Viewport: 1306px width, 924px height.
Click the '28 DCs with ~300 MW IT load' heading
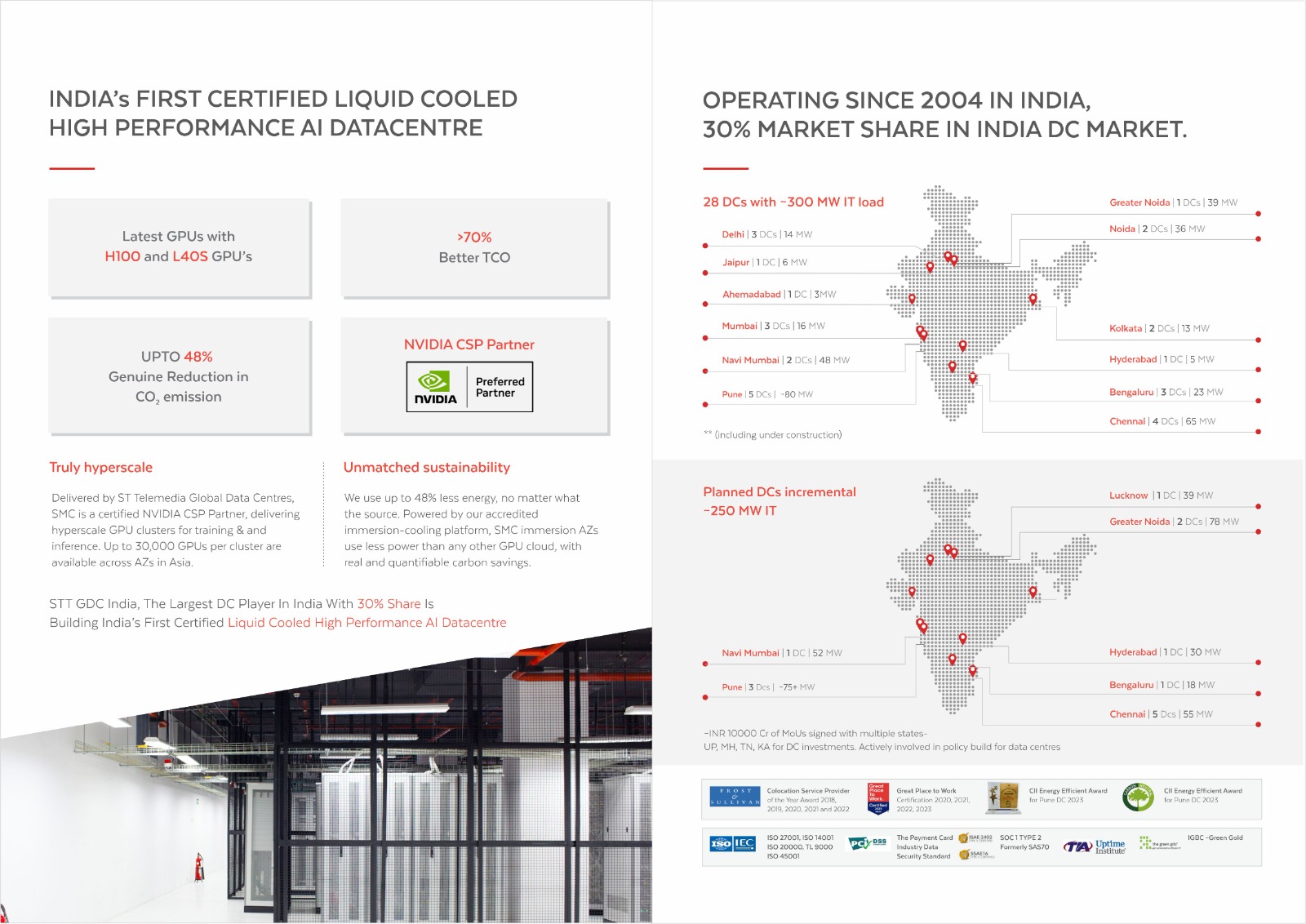tap(793, 202)
